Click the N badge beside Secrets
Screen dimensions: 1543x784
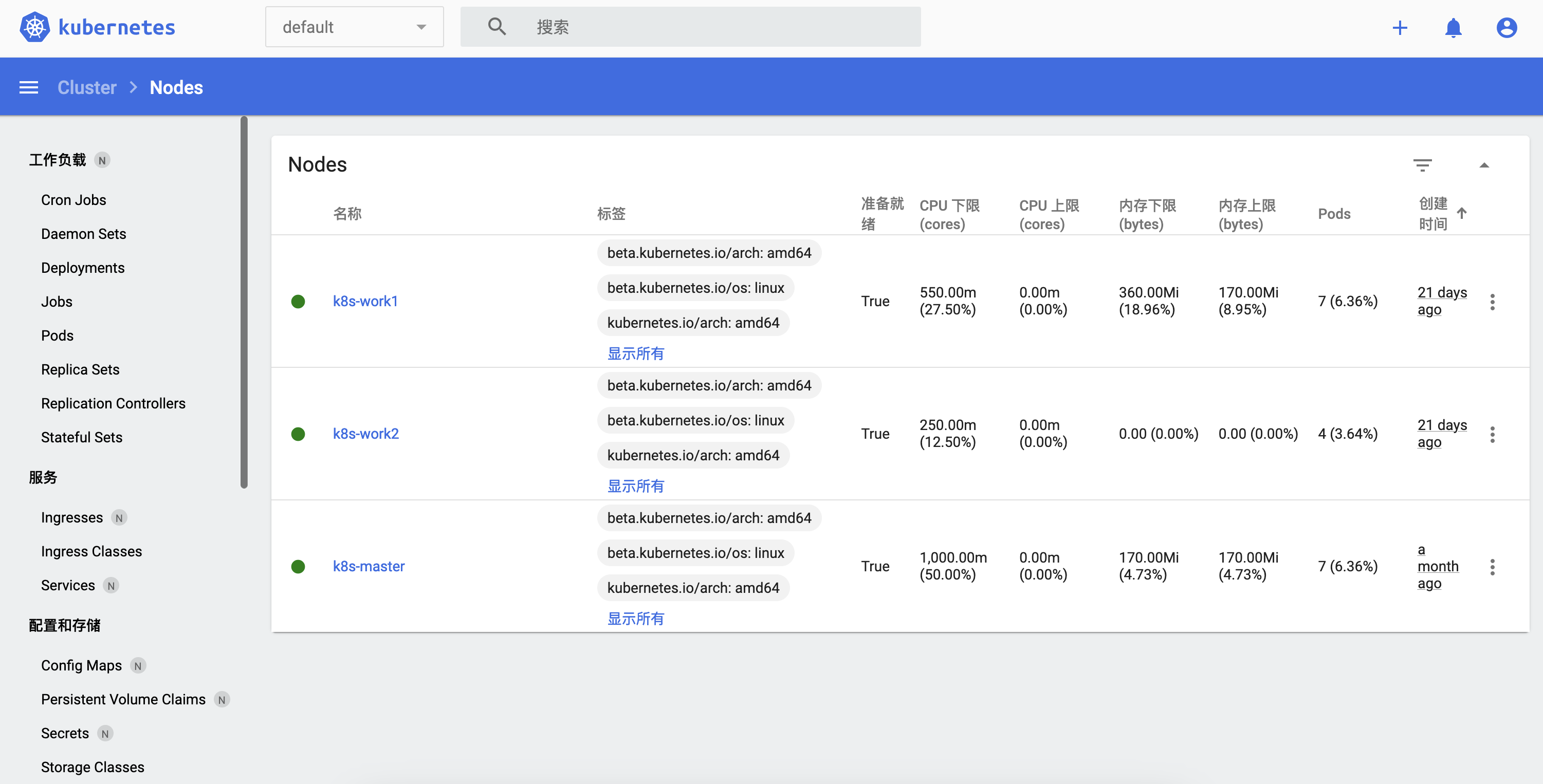[x=105, y=733]
